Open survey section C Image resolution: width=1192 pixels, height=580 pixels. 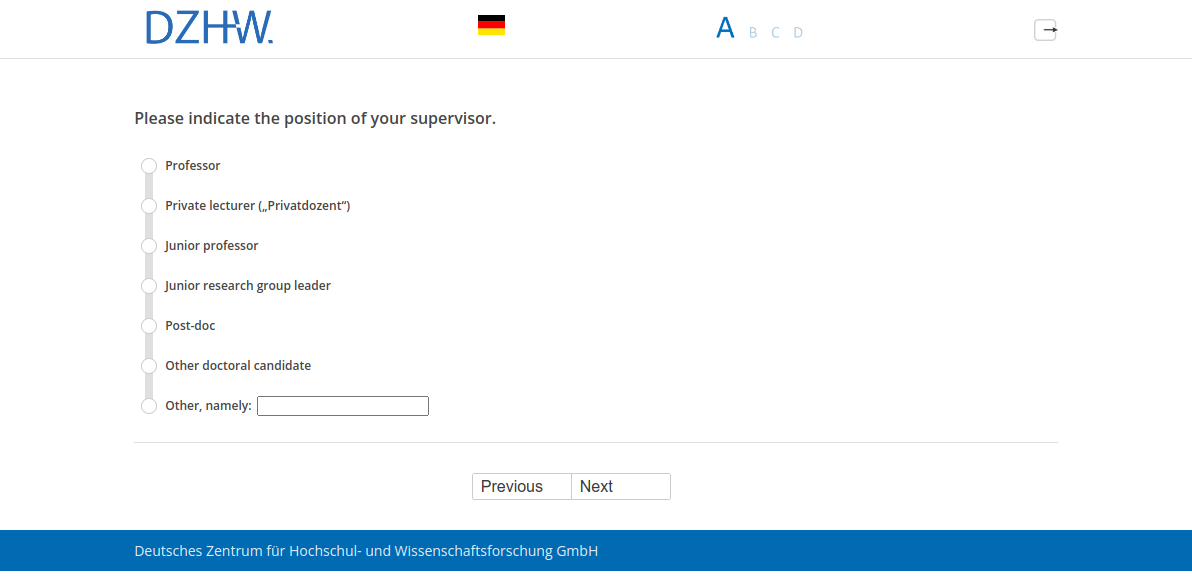pos(775,33)
